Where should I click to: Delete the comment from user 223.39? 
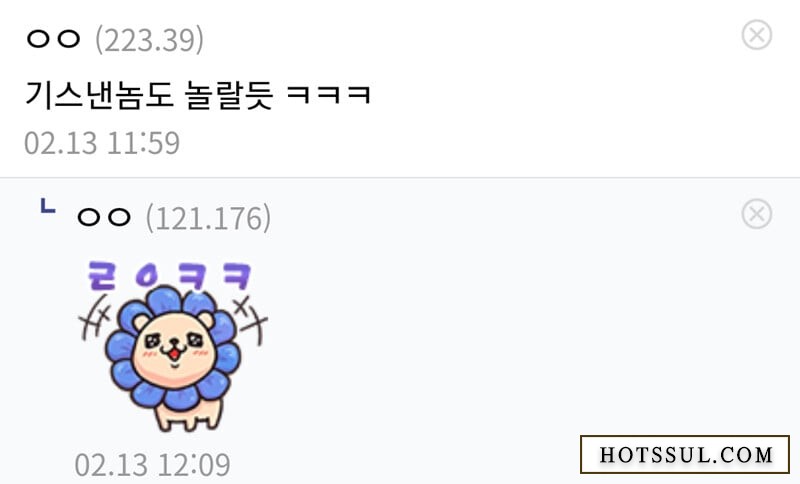point(757,35)
